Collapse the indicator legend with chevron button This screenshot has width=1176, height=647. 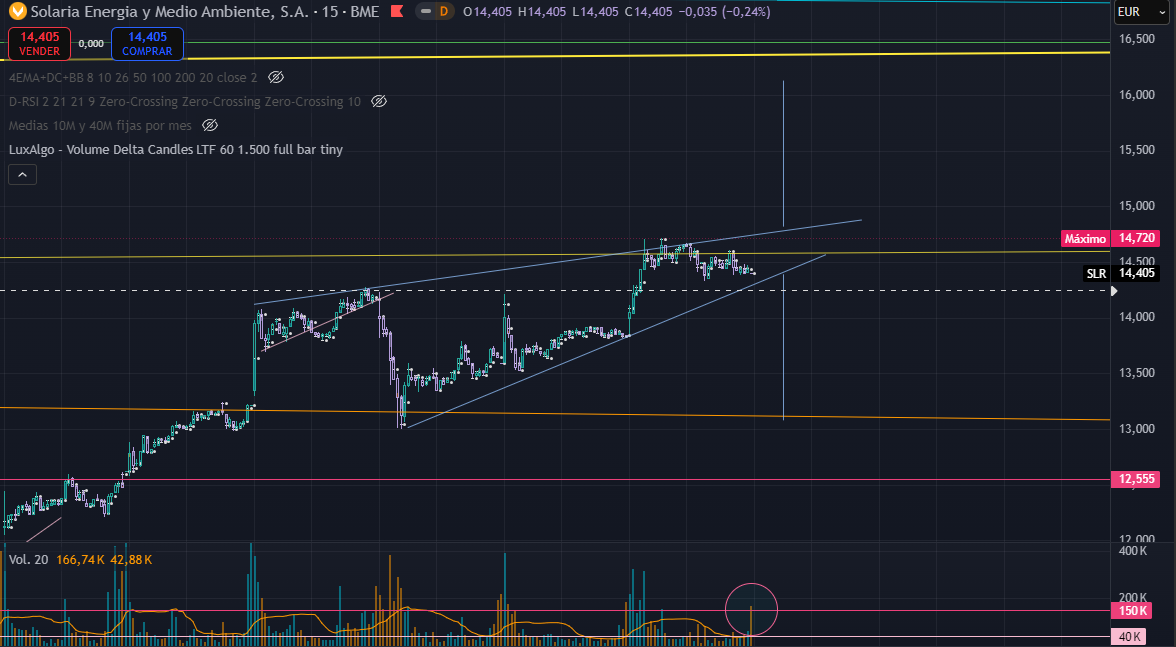[x=22, y=174]
